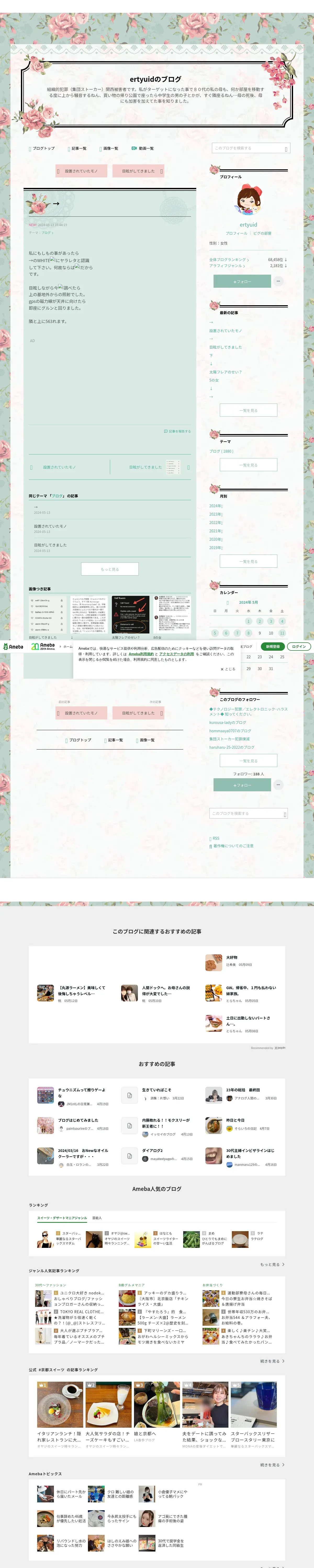
Task: Click the three-dot button beside top フォロー
Action: pos(278,281)
